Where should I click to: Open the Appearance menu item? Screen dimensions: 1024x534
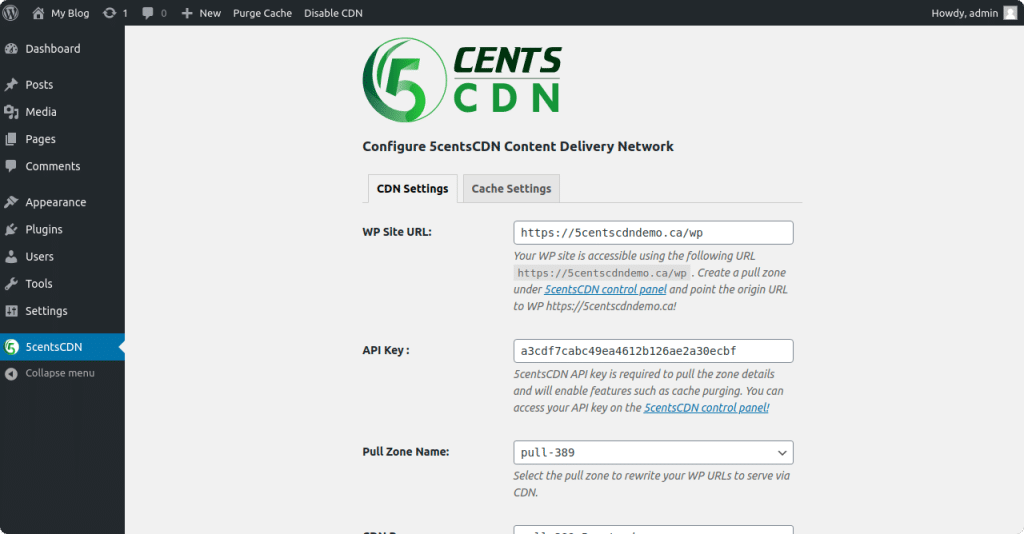coord(62,202)
